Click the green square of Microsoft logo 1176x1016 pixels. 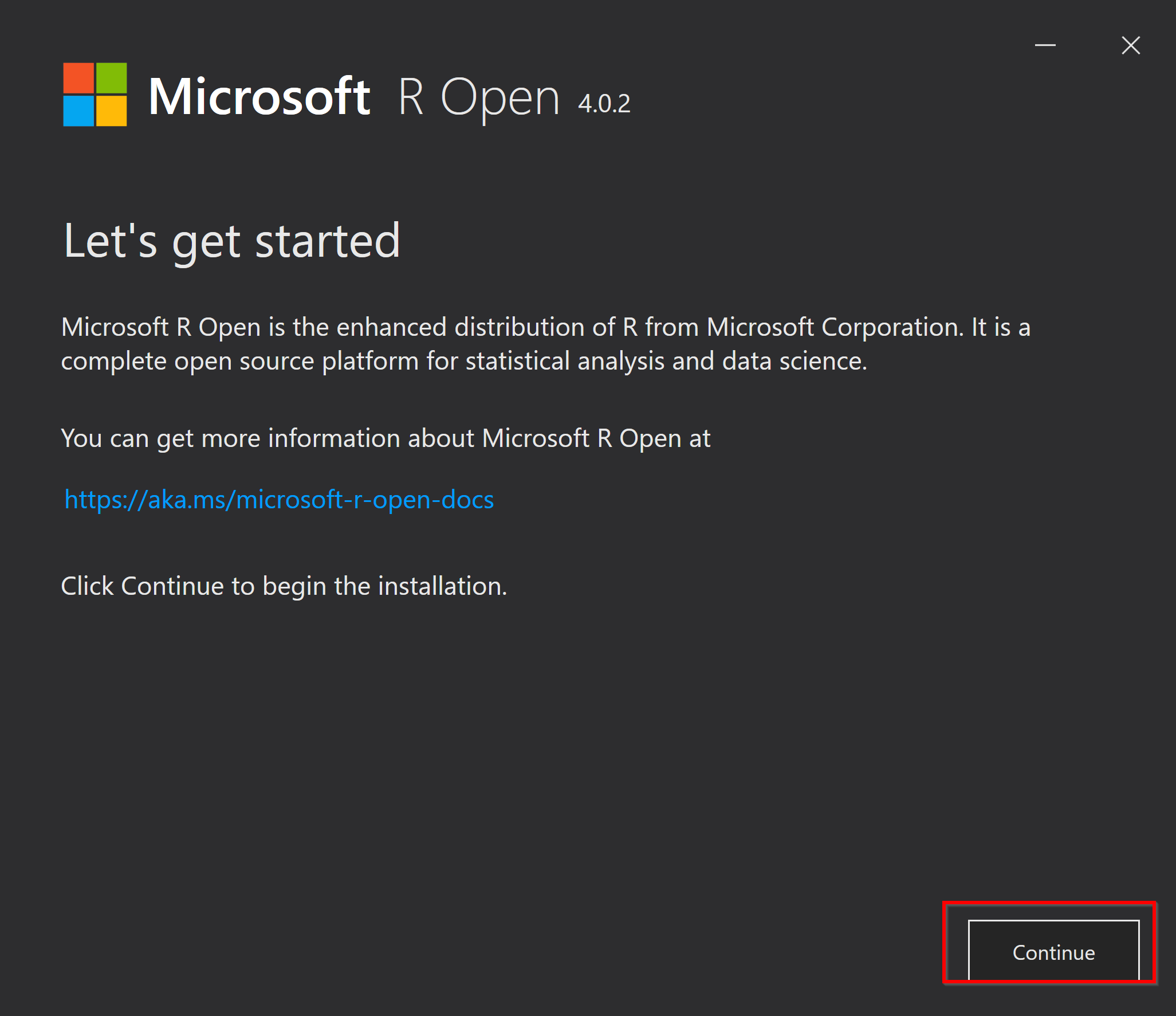pos(111,78)
